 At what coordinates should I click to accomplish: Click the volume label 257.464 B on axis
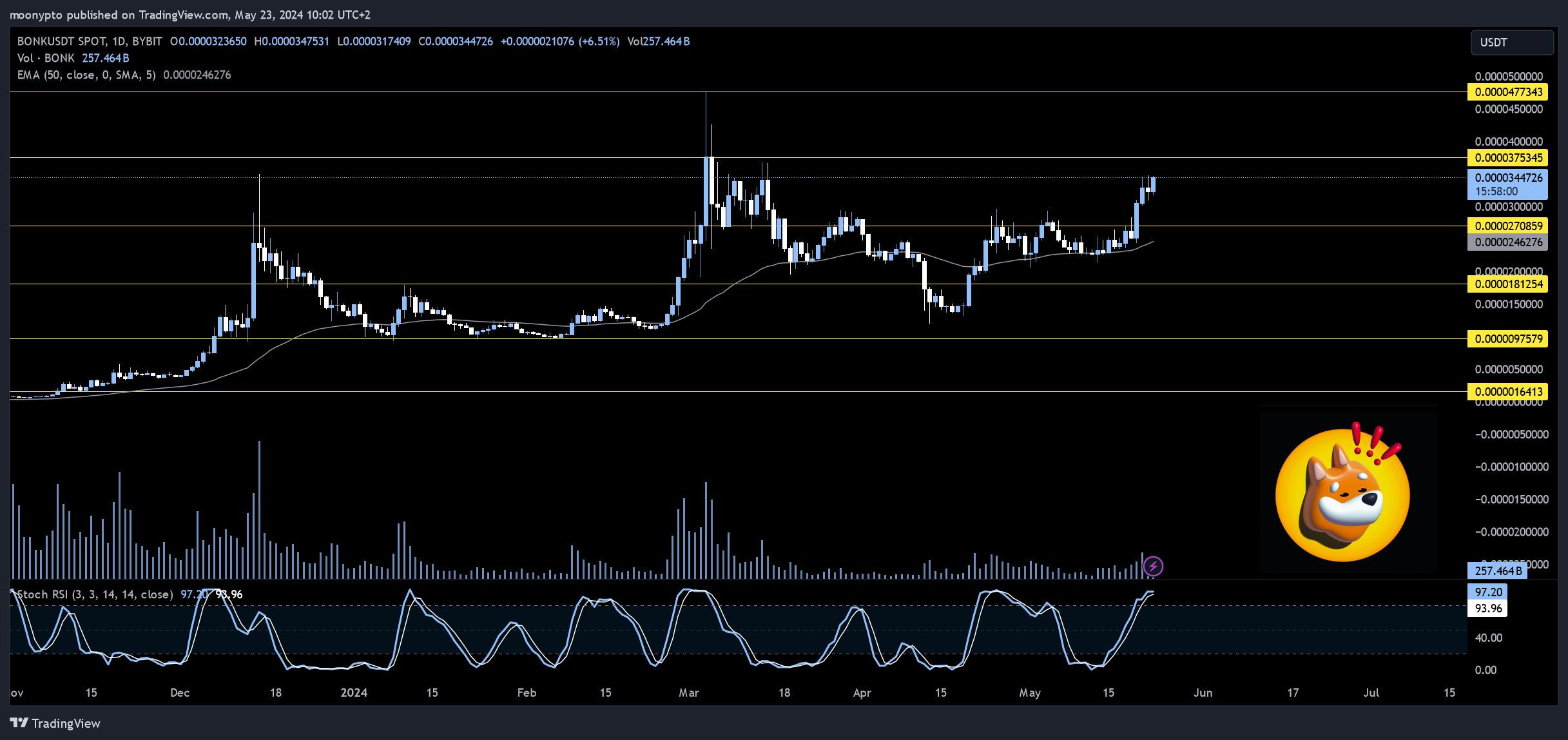click(1498, 571)
